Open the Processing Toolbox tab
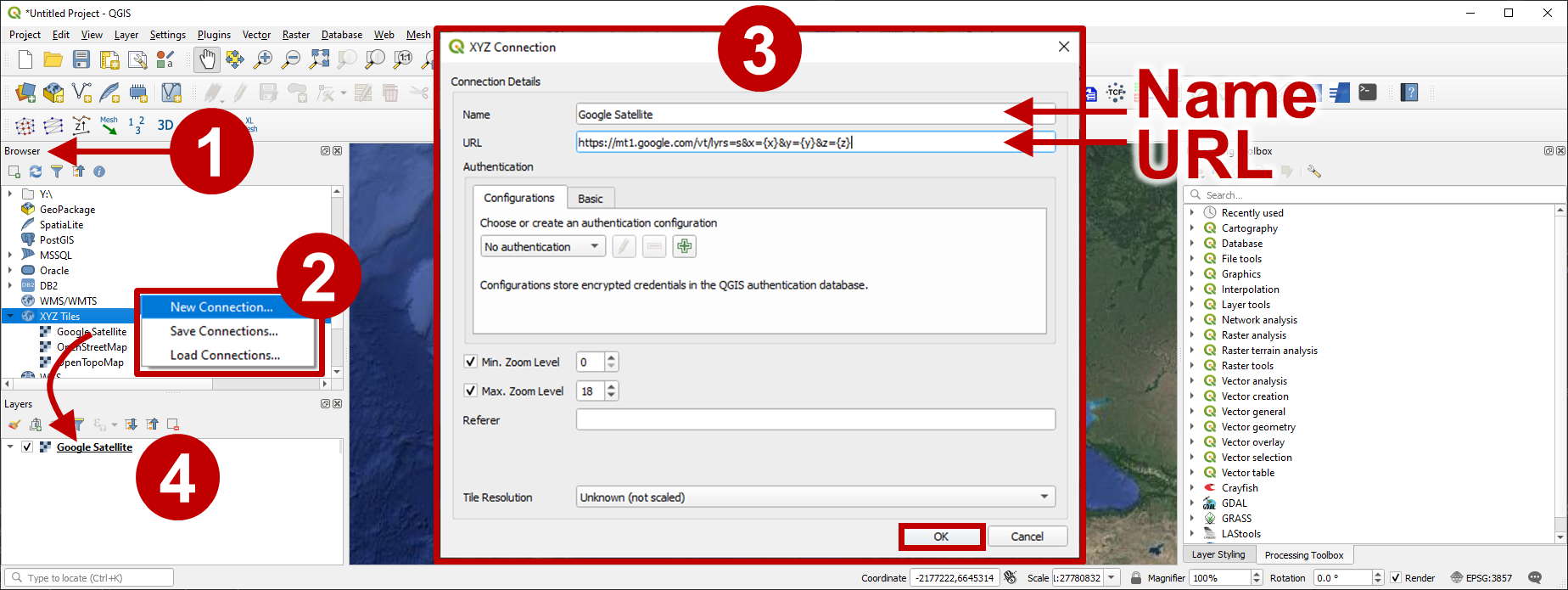The height and width of the screenshot is (590, 1568). click(x=1303, y=555)
